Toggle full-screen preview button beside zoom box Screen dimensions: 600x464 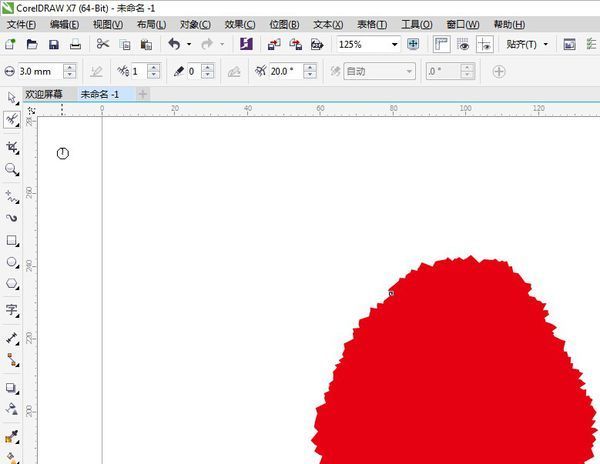tap(415, 44)
